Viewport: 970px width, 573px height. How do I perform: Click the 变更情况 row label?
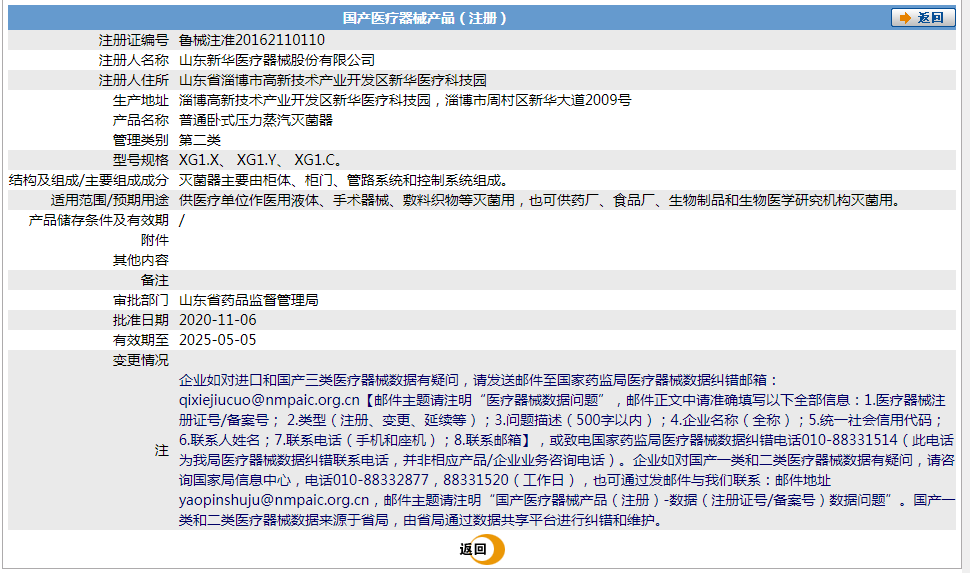pyautogui.click(x=141, y=360)
